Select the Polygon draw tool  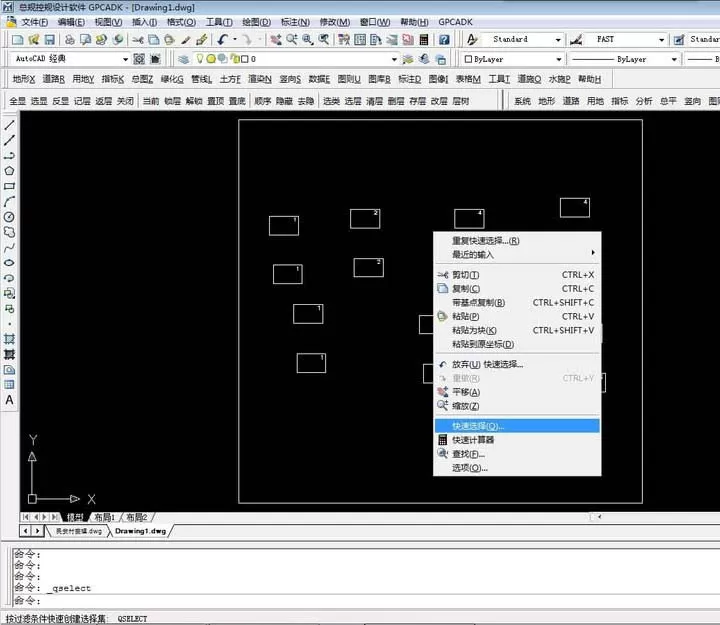(9, 171)
